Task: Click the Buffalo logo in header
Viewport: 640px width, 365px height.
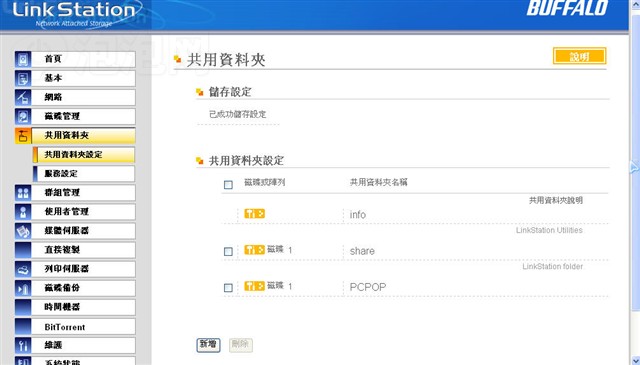Action: [x=567, y=8]
